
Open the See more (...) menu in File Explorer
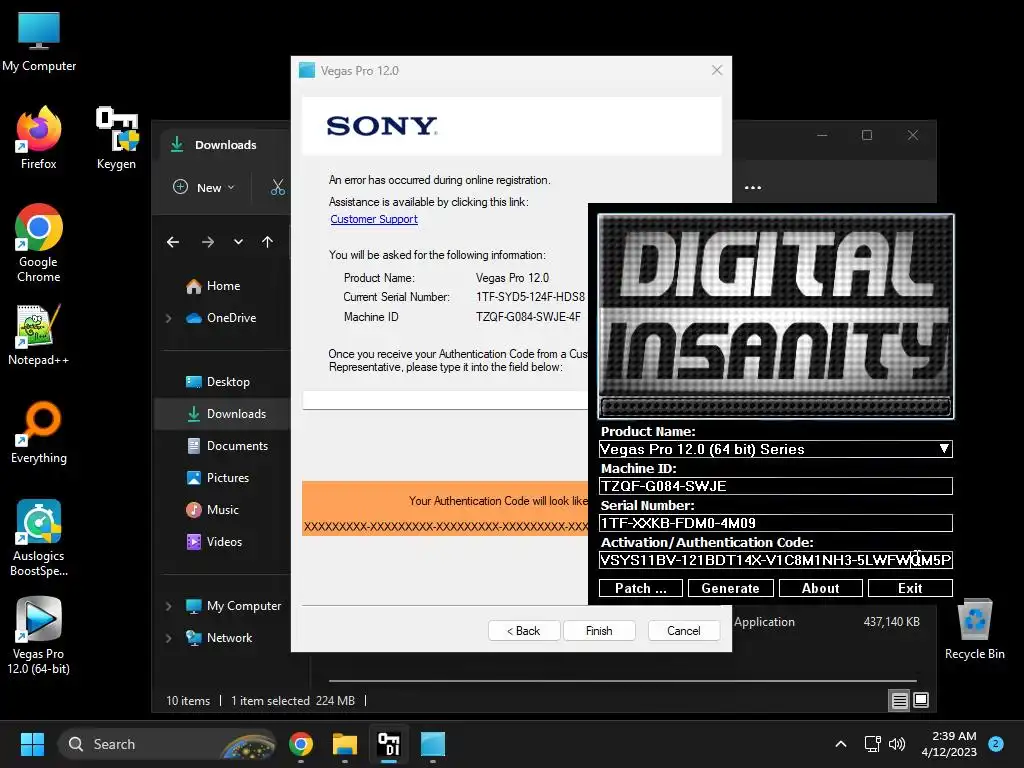coord(752,187)
